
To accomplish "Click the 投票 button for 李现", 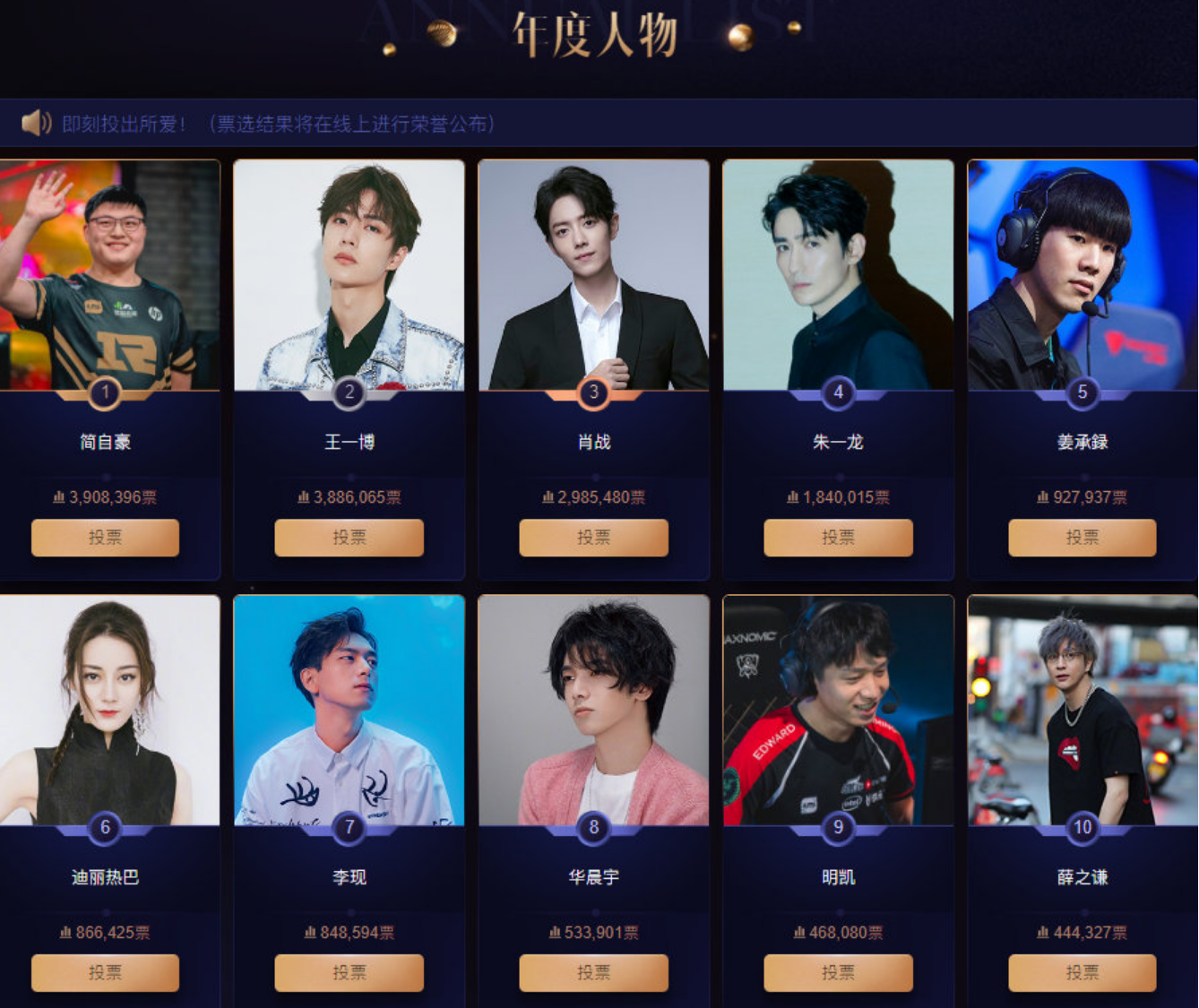I will pyautogui.click(x=349, y=973).
